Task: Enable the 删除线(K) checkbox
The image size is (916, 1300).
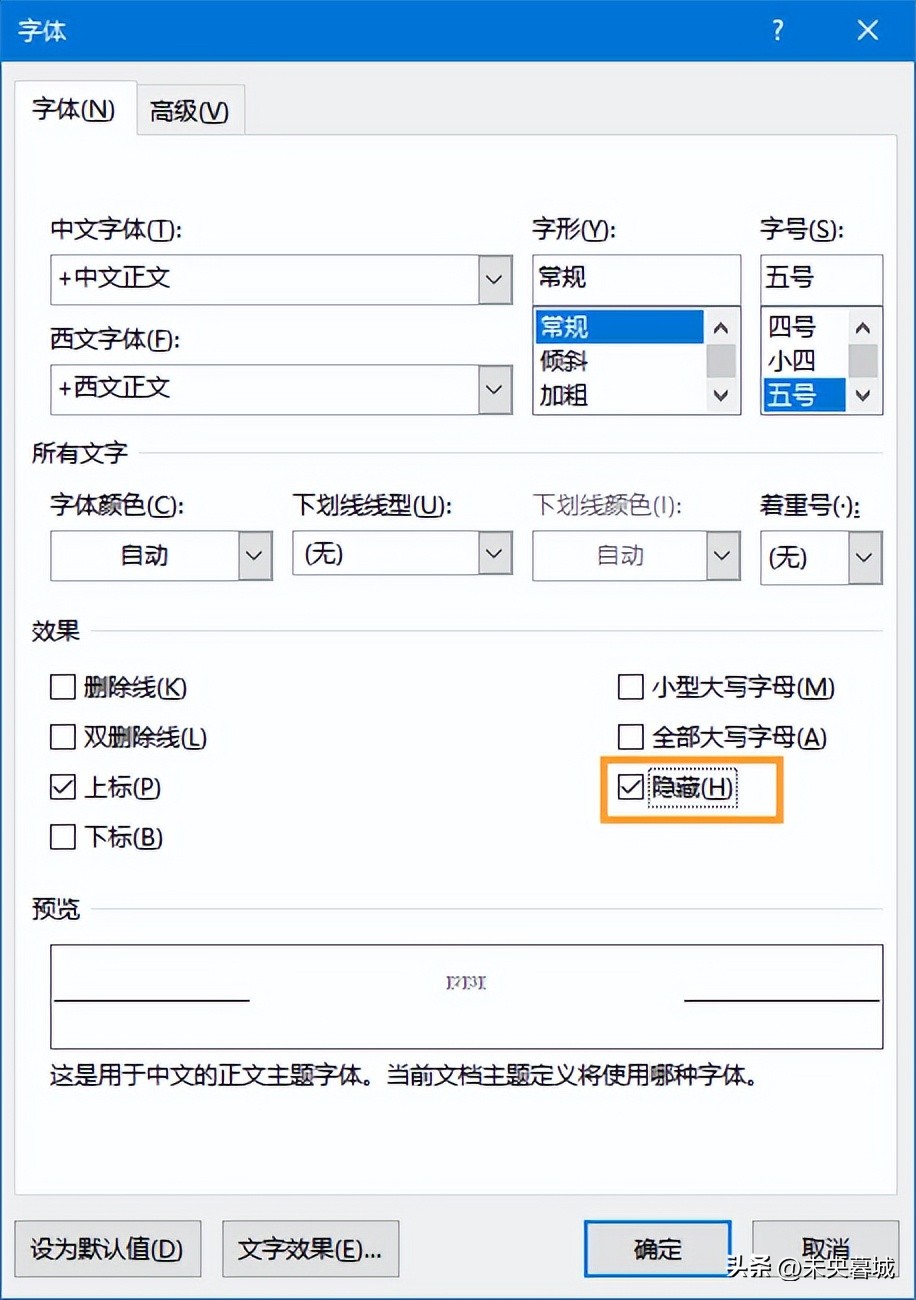Action: tap(63, 687)
